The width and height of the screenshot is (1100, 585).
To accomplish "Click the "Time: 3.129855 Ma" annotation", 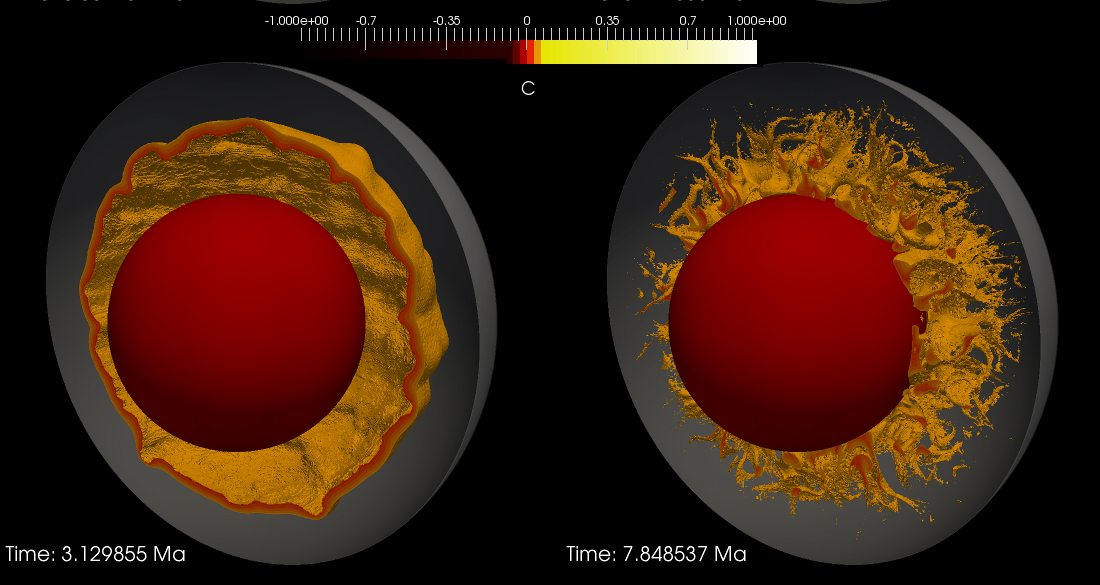I will click(95, 554).
